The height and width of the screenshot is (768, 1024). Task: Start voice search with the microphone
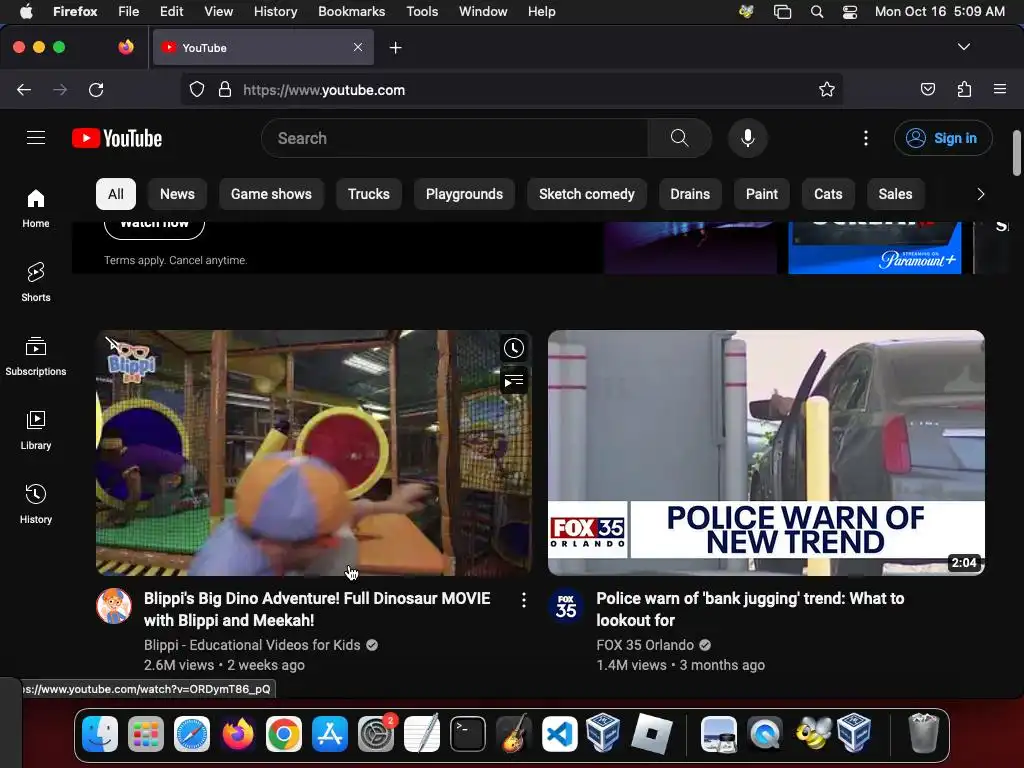pos(748,138)
